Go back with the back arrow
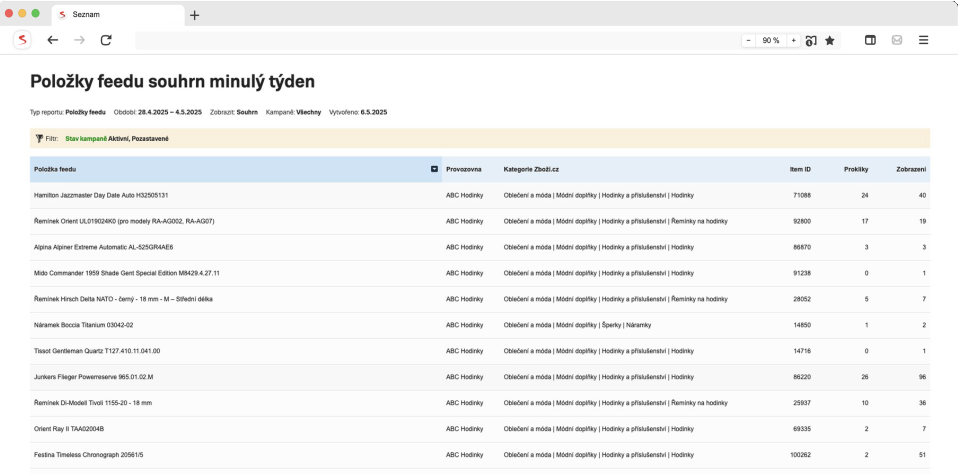This screenshot has height=474, width=958. click(53, 40)
